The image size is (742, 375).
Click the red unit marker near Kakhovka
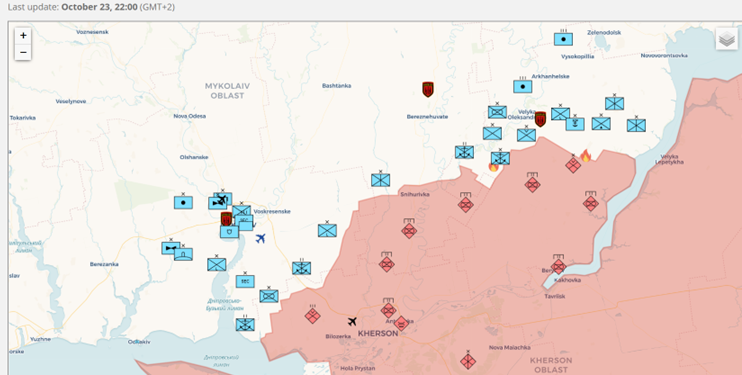coord(558,265)
